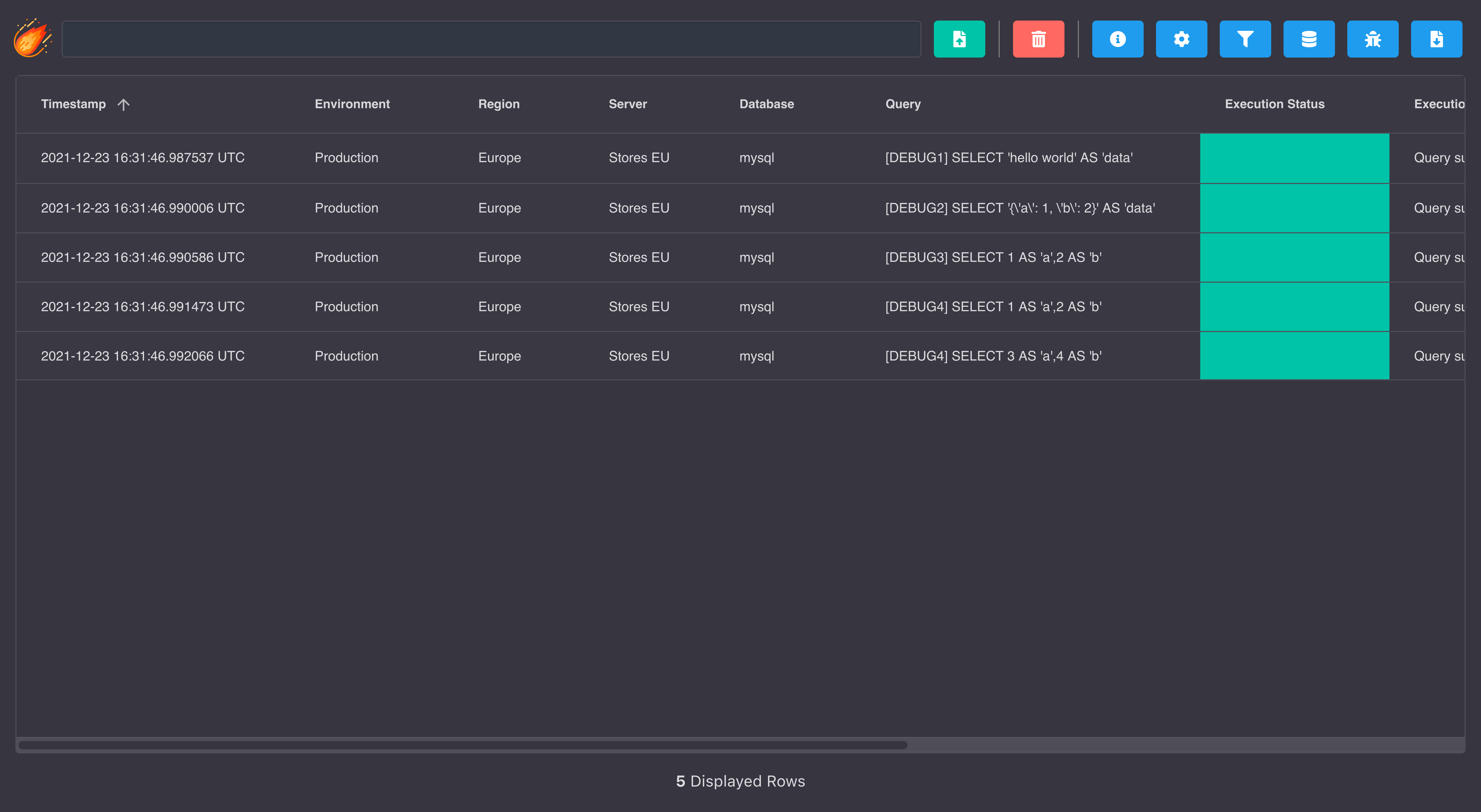Sort by the Environment column header

pos(353,104)
